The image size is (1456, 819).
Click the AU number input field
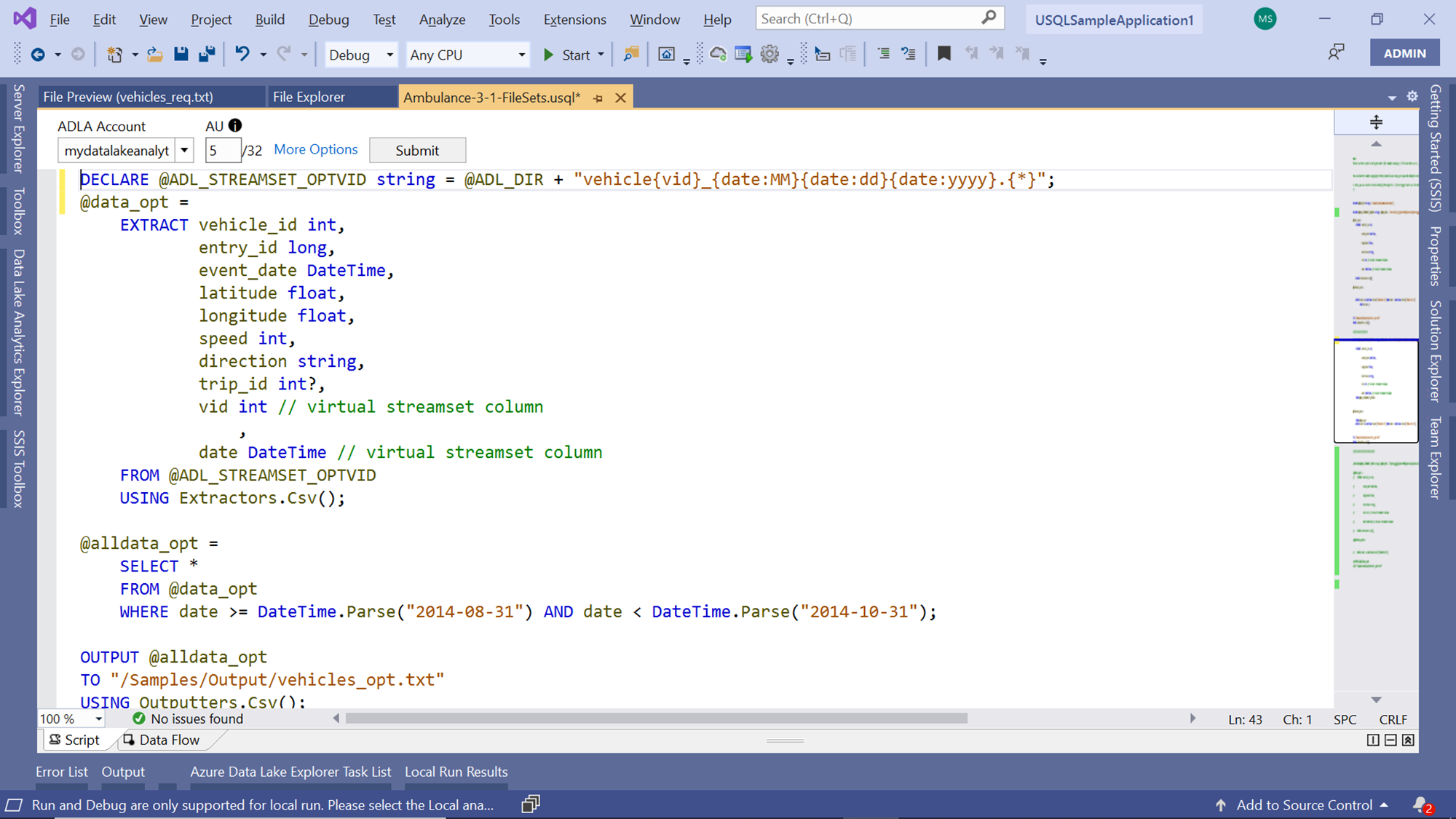222,151
